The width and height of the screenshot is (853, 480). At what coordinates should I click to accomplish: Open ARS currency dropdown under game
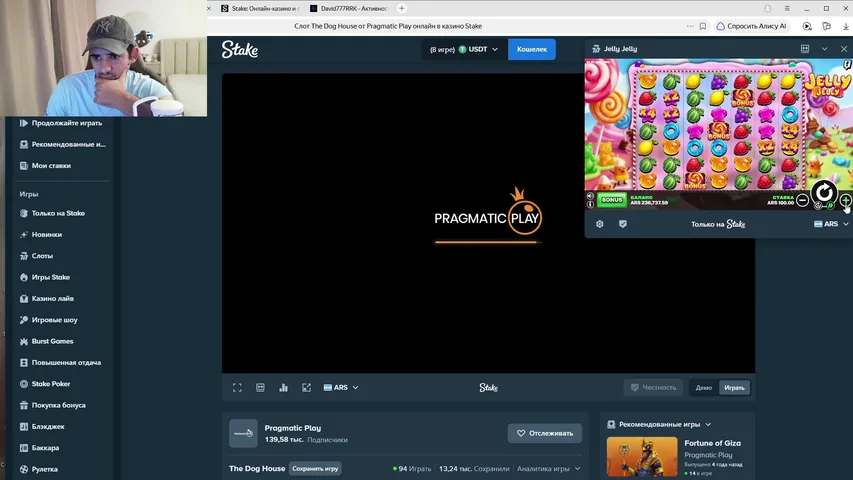pyautogui.click(x=341, y=387)
